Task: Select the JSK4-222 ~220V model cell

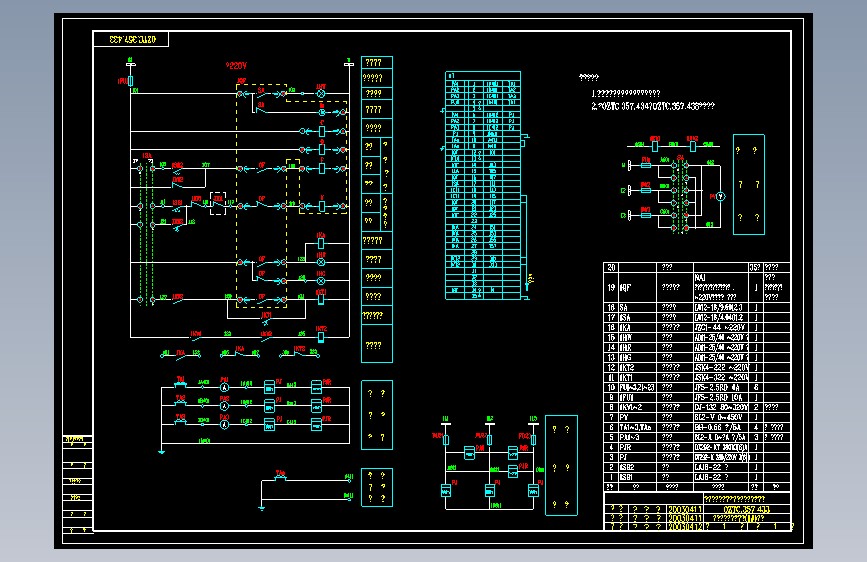Action: pos(722,367)
